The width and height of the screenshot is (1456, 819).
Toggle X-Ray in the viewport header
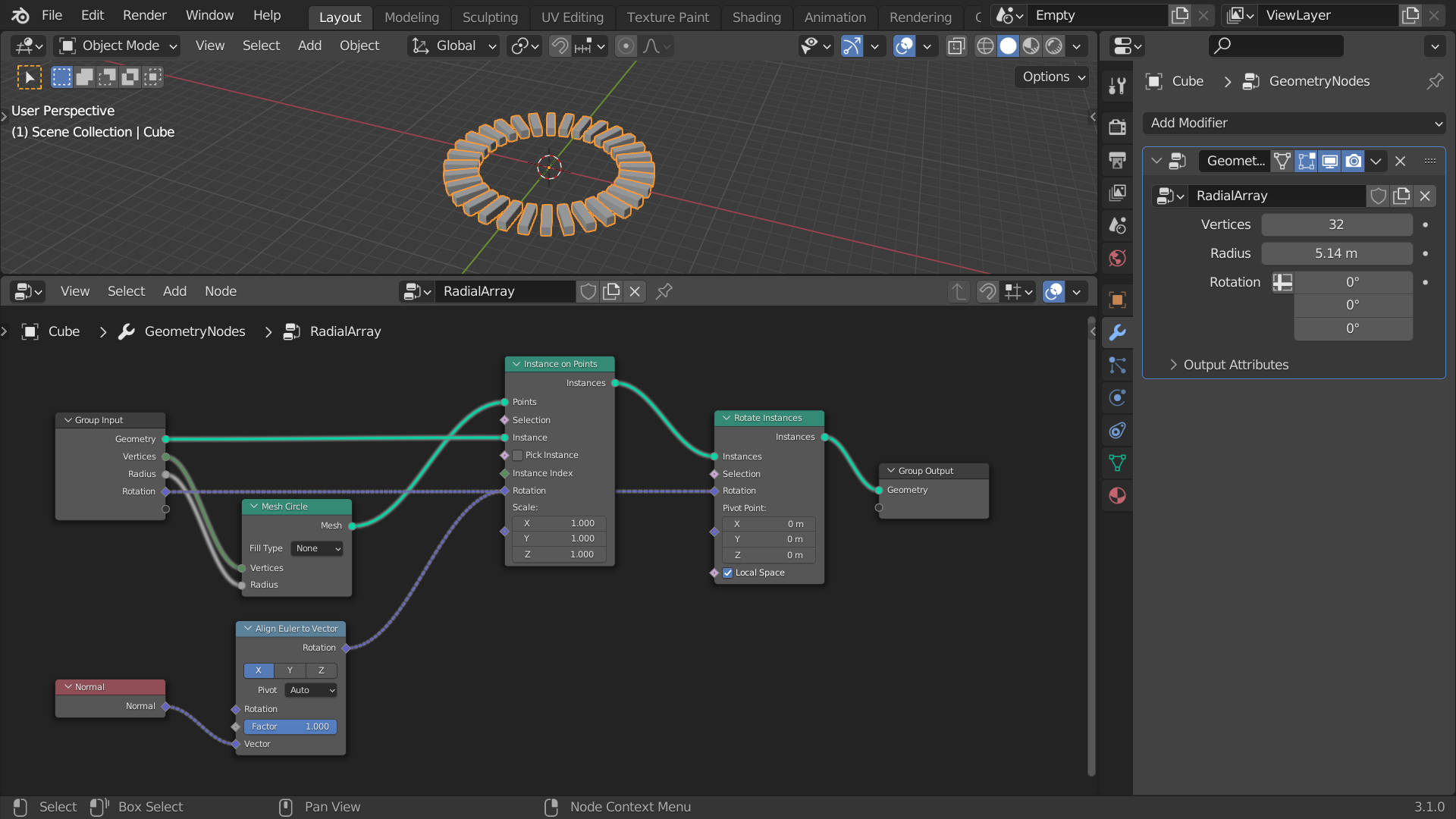click(956, 46)
